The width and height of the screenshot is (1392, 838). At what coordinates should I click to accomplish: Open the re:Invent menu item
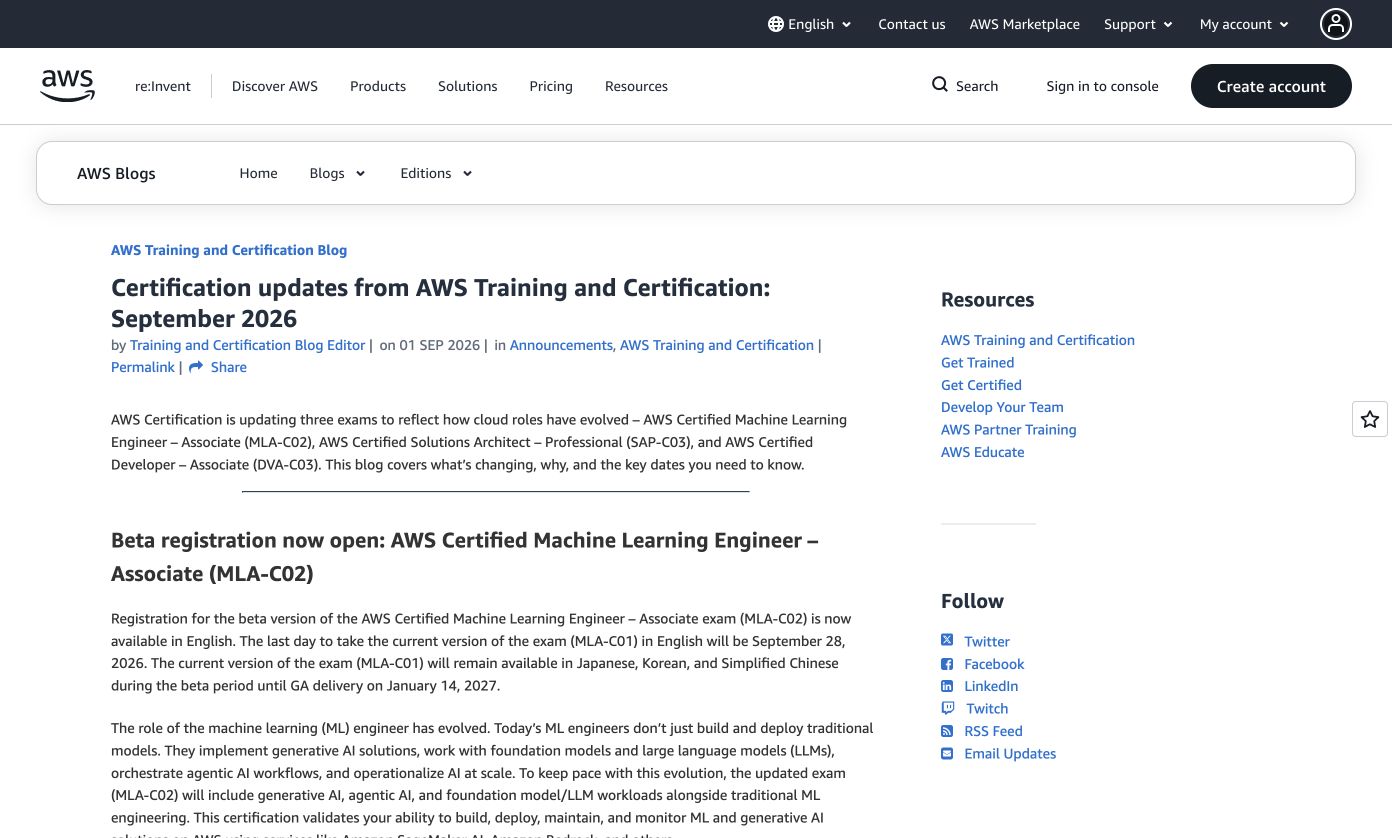click(163, 86)
